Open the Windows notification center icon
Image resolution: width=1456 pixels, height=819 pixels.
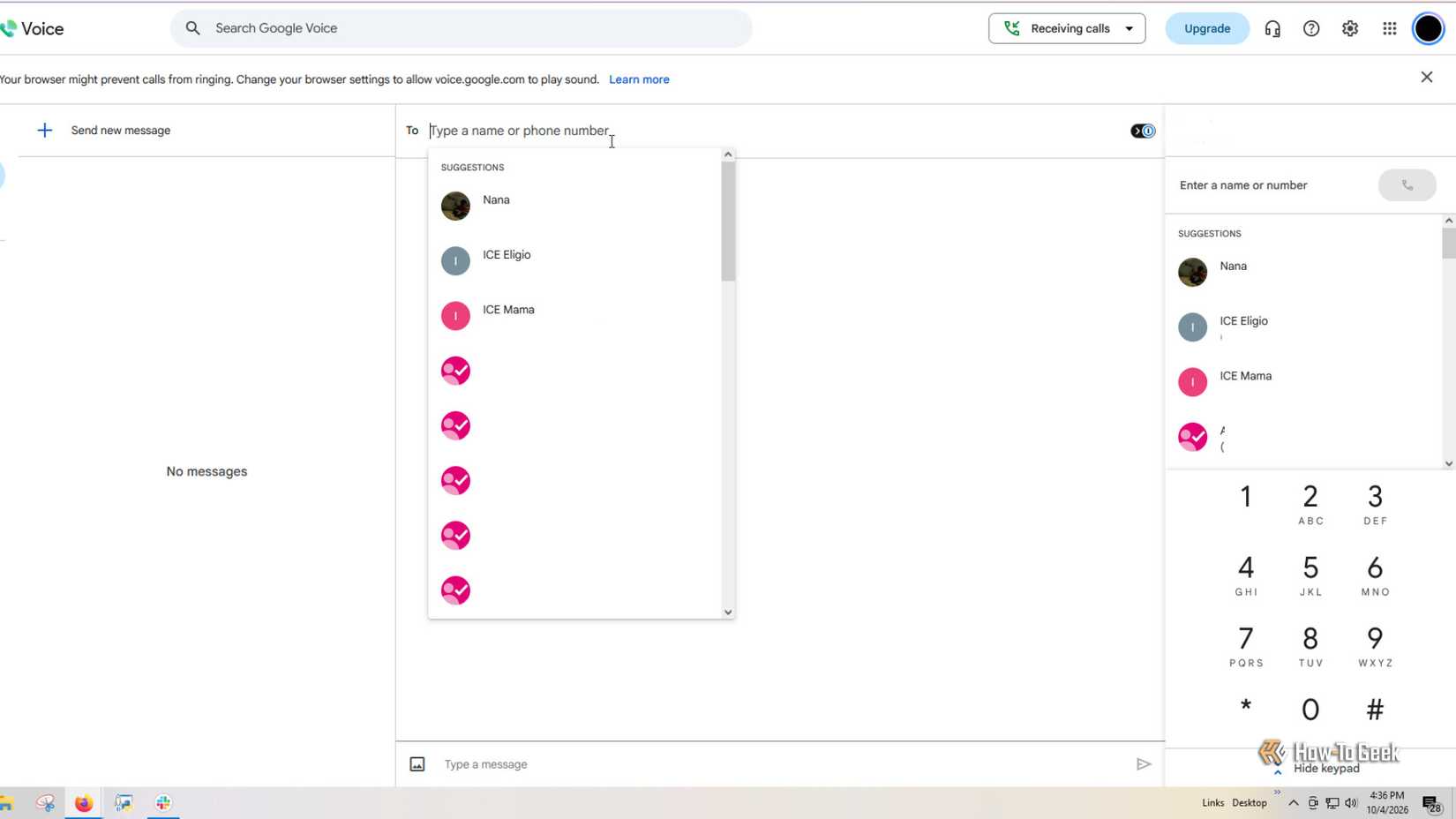tap(1430, 803)
